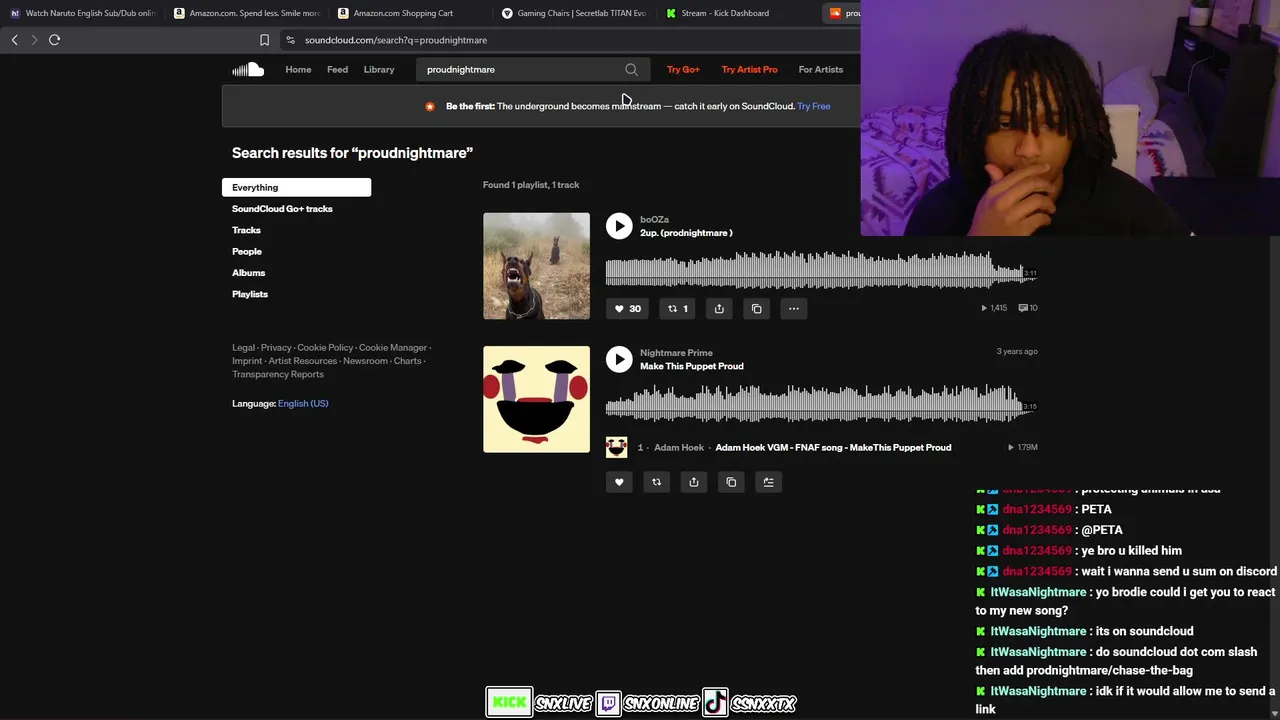Copy link for Make This Puppet Proud playlist
This screenshot has height=720, width=1280.
pos(731,482)
